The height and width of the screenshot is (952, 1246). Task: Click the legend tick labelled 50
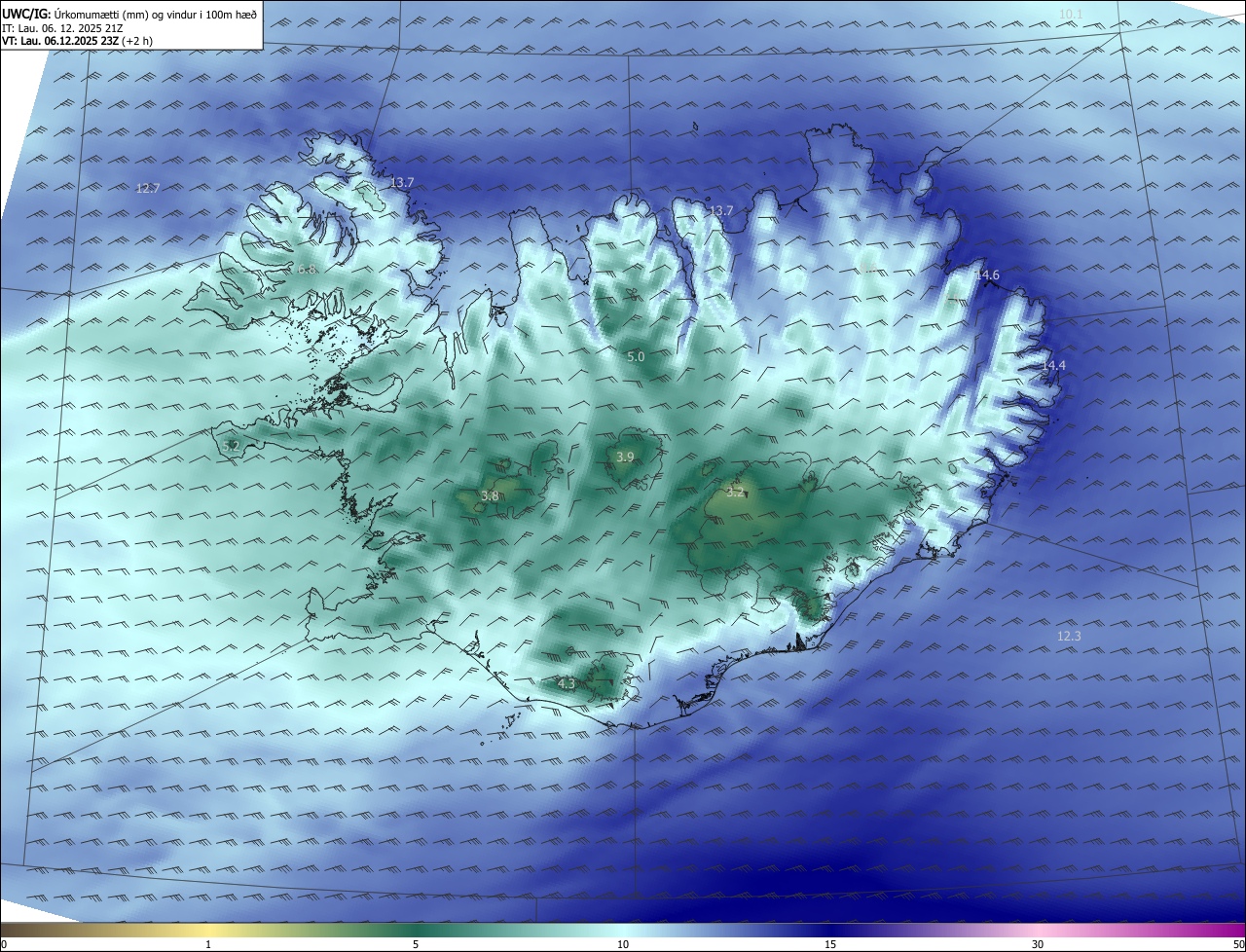coord(1238,944)
